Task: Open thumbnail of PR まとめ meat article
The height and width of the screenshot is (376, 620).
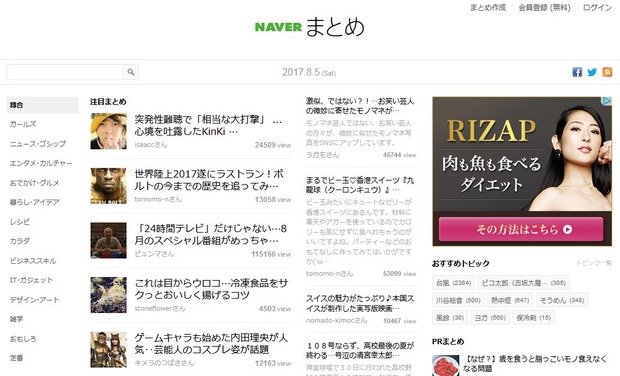Action: 446,365
